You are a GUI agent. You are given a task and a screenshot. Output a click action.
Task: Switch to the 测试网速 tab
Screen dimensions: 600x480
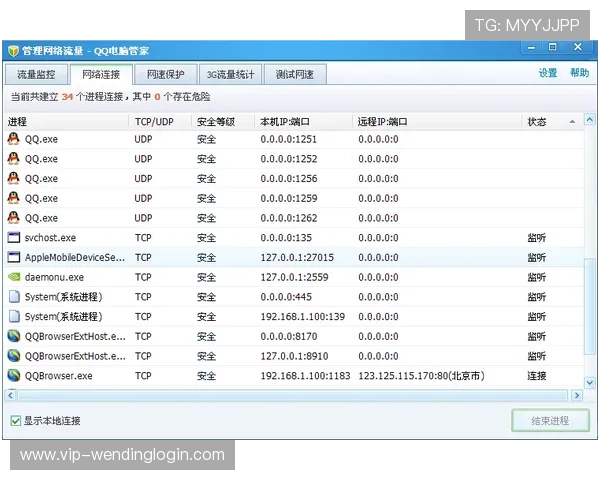pyautogui.click(x=295, y=74)
